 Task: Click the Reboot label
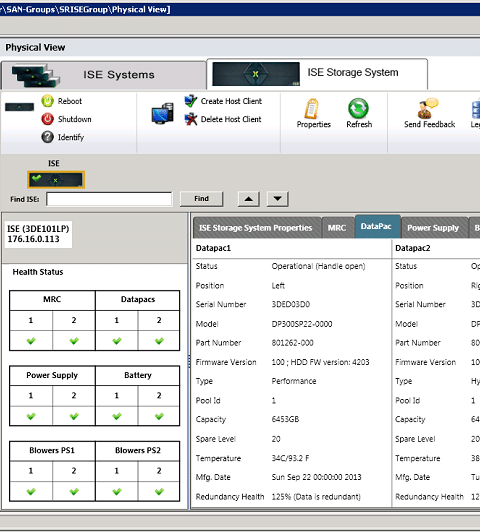pyautogui.click(x=70, y=101)
